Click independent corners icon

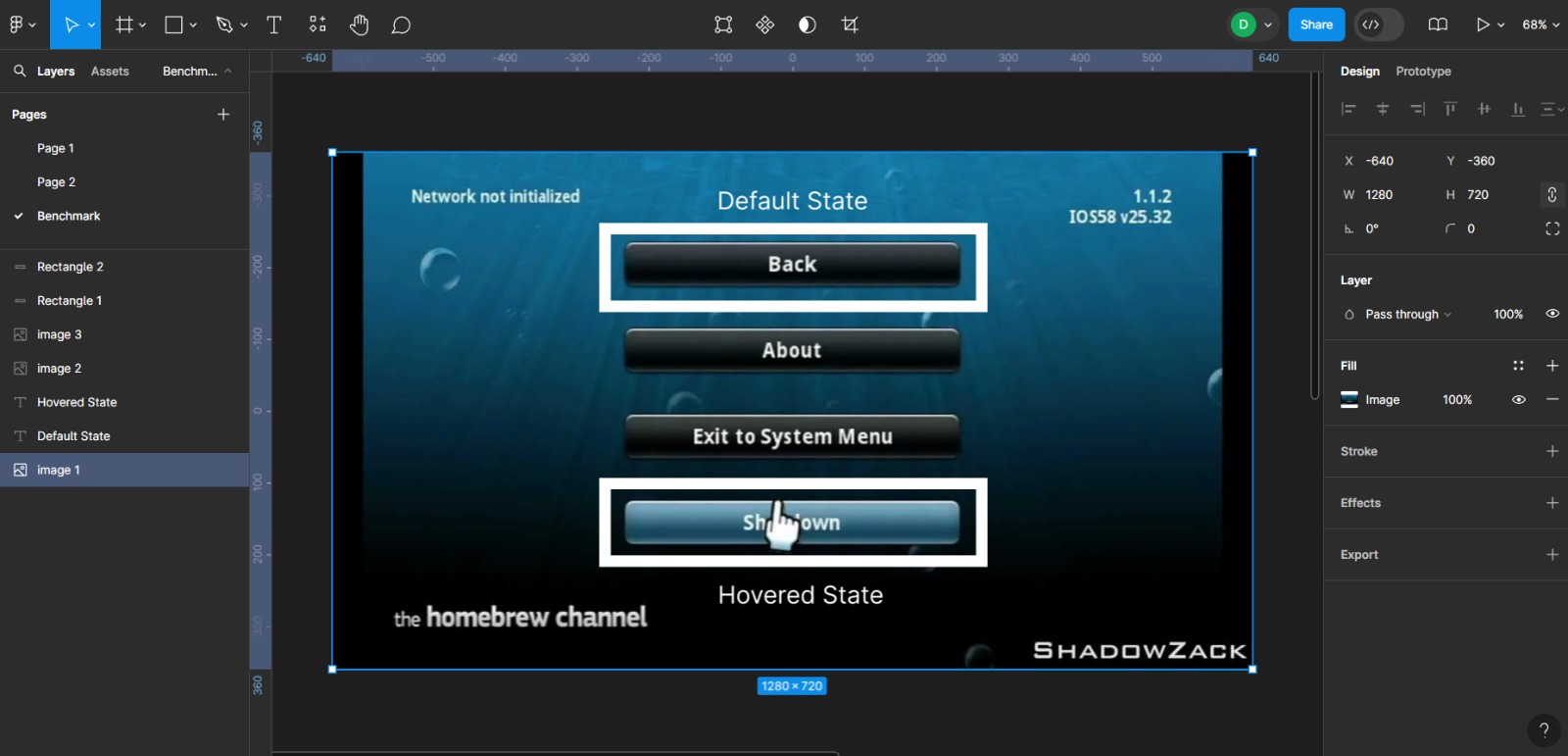[1552, 228]
